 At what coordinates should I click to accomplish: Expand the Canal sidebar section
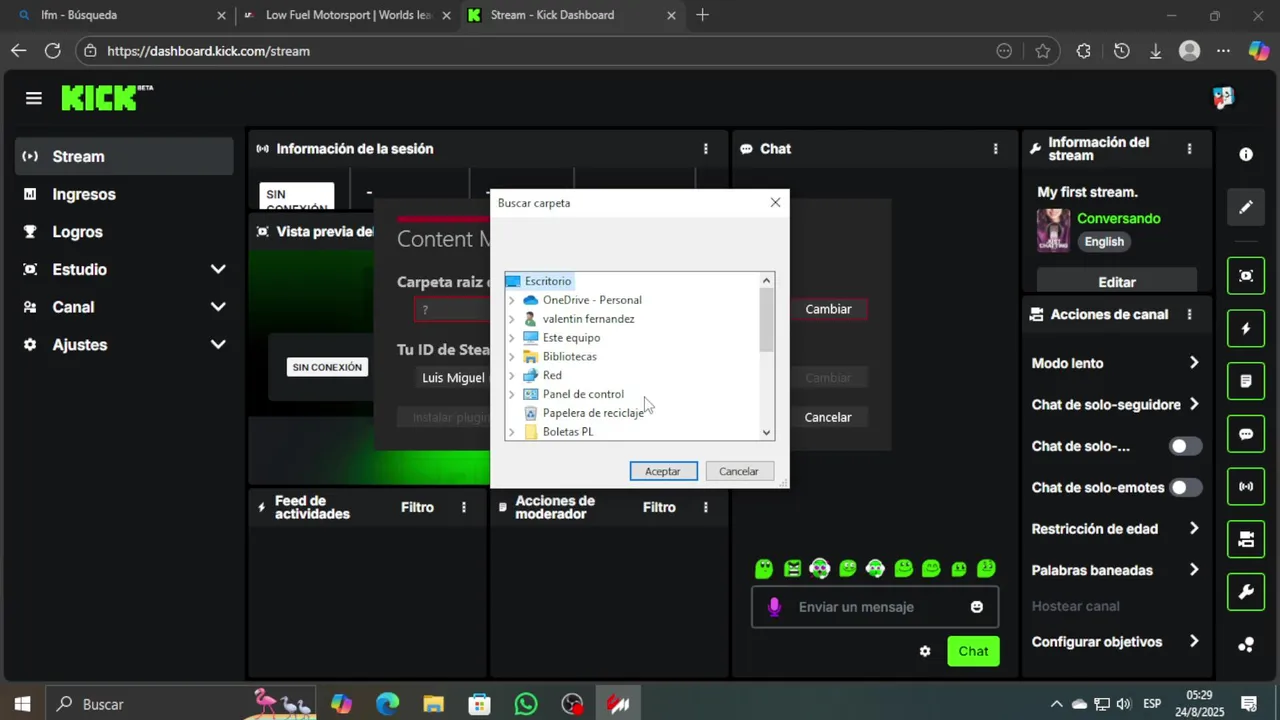point(218,307)
